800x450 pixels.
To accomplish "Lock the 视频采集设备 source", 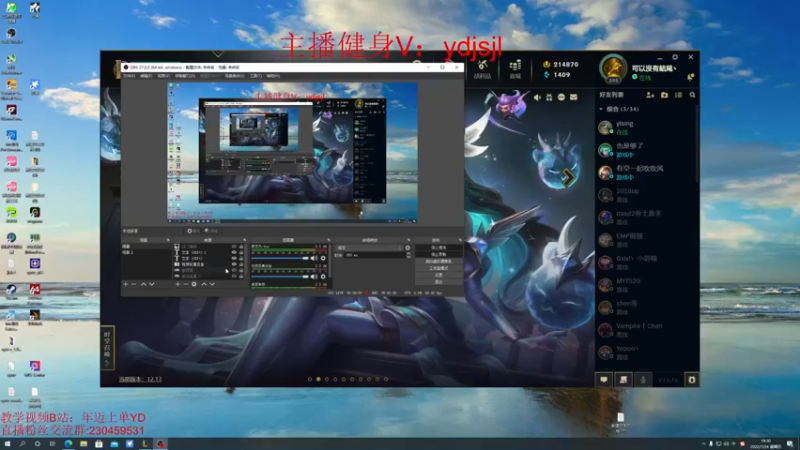I will click(x=241, y=264).
